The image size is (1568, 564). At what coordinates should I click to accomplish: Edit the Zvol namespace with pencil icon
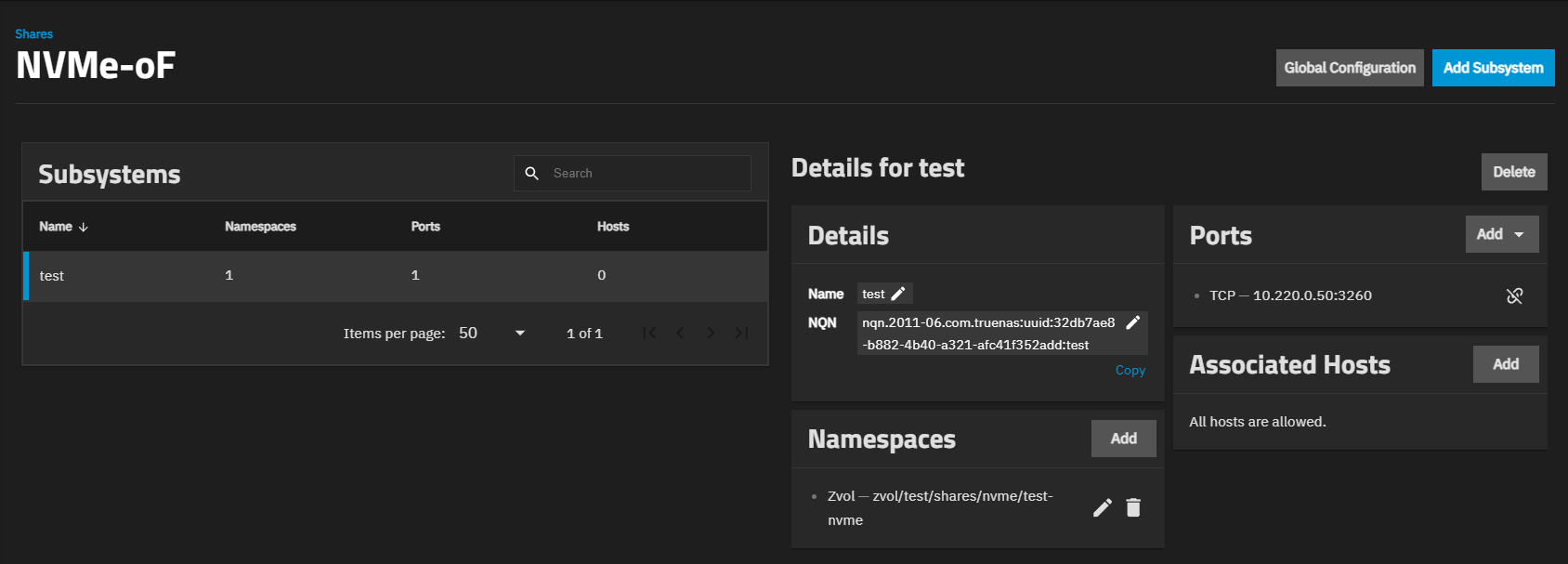1103,507
